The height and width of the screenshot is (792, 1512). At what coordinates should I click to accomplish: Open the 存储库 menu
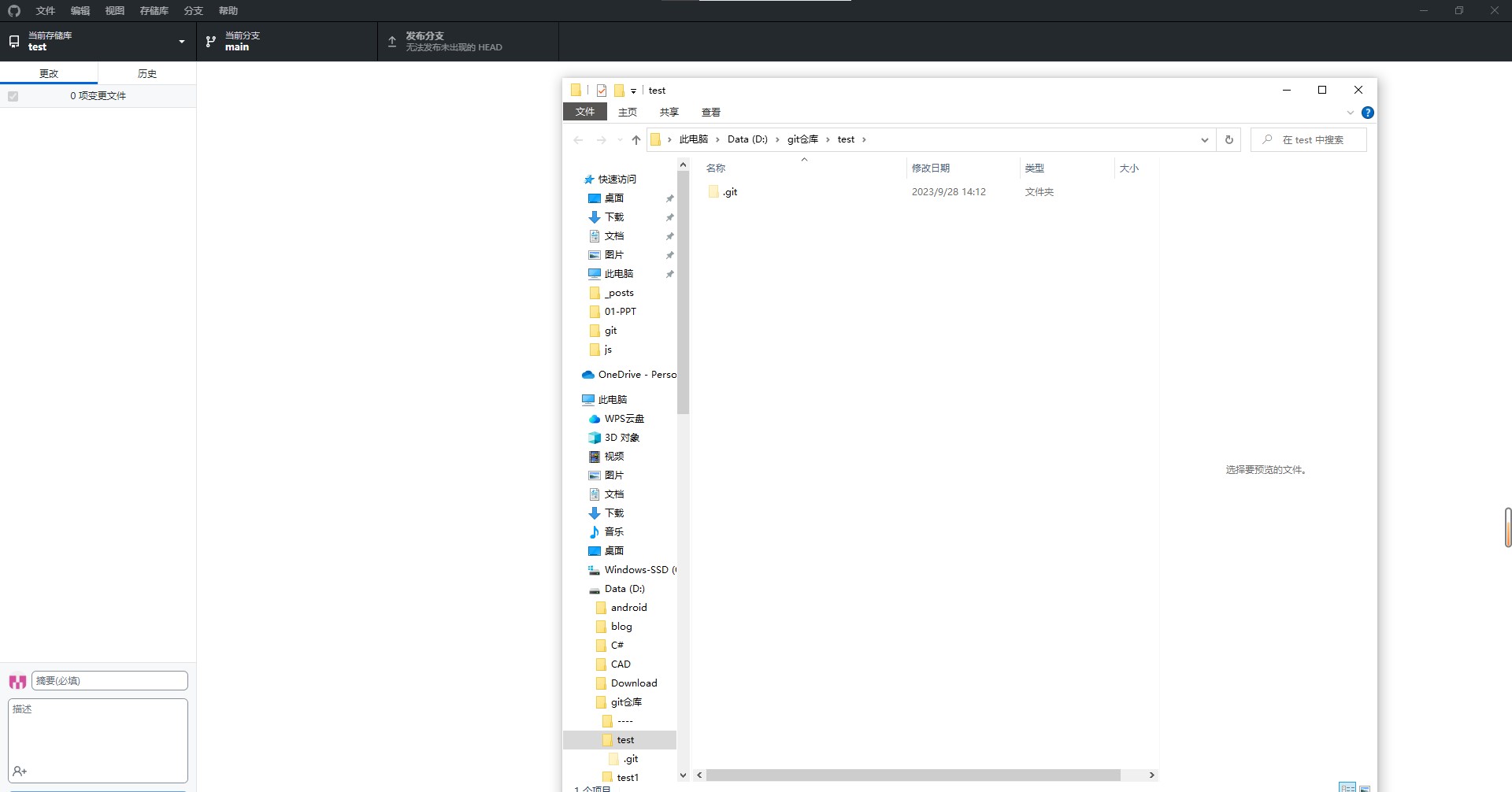point(154,11)
